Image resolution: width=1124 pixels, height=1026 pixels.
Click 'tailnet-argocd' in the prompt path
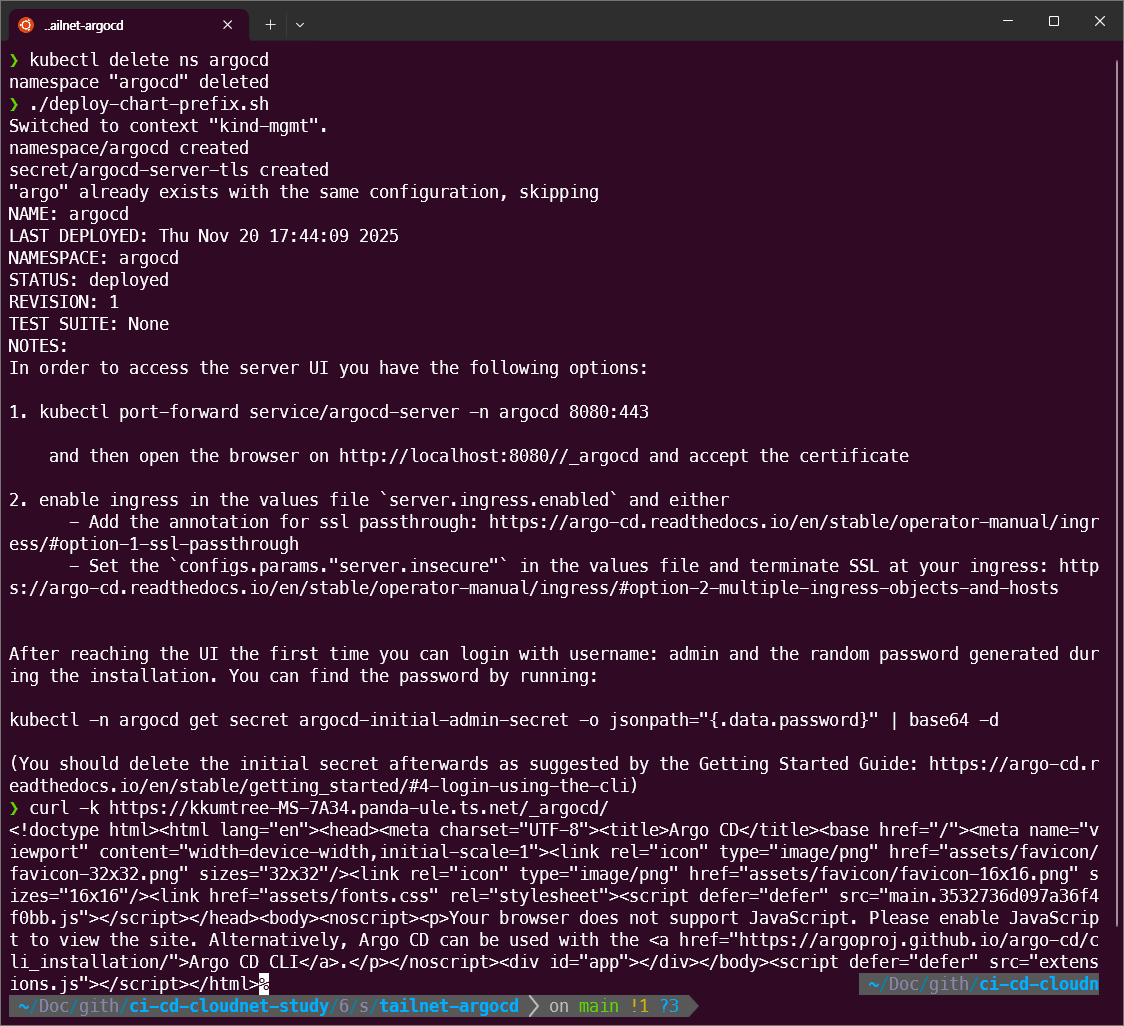coord(449,1006)
